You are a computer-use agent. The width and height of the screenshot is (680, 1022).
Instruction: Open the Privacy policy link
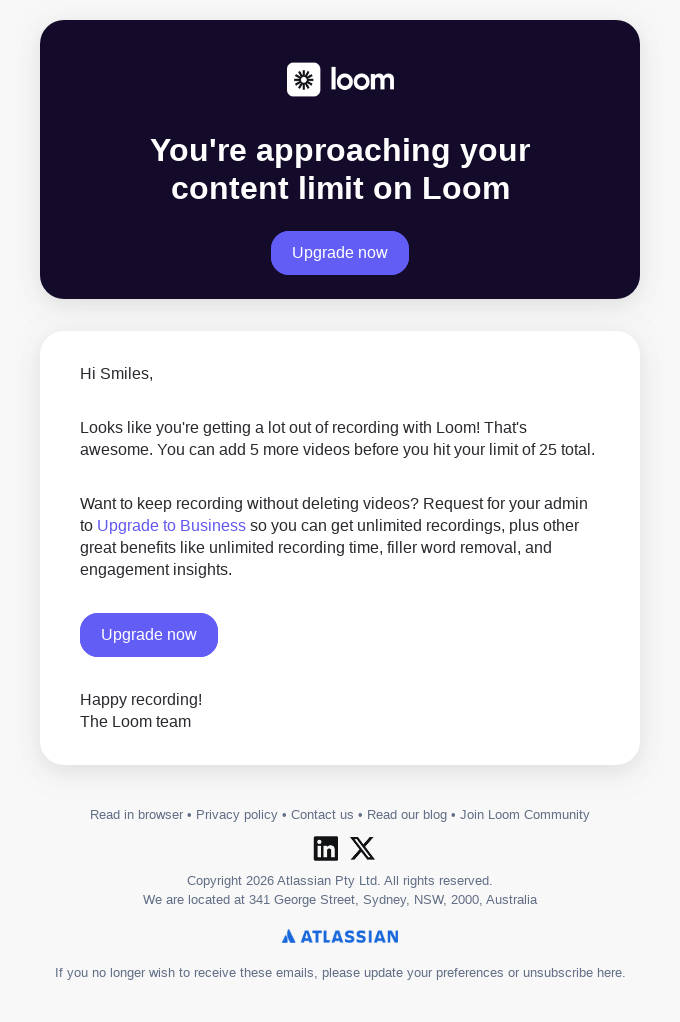tap(237, 815)
